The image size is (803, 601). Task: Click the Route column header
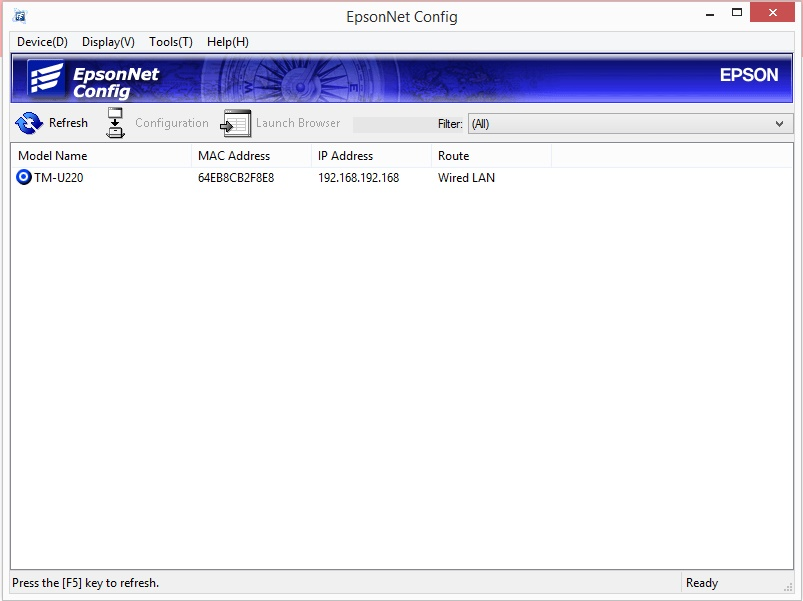[x=490, y=156]
